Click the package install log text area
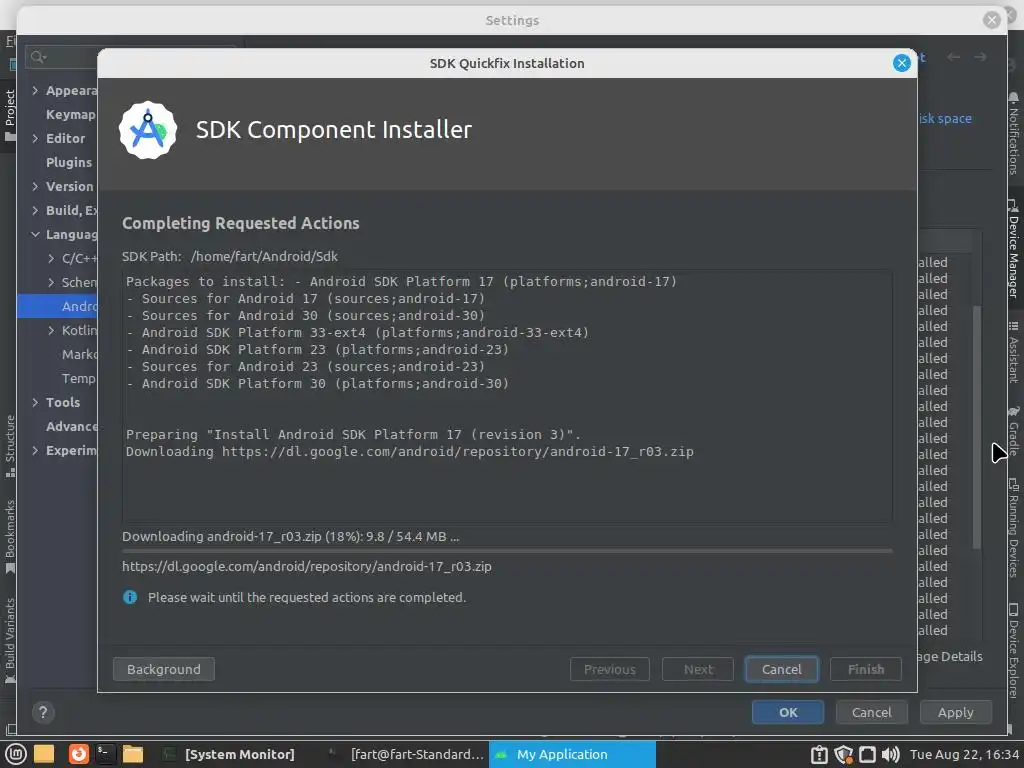This screenshot has height=768, width=1024. [507, 396]
